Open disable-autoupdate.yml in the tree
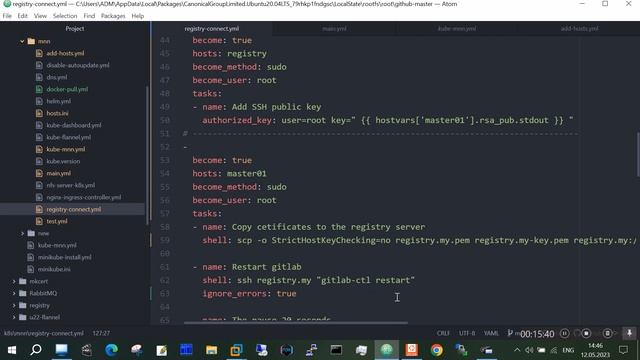Viewport: 640px width, 360px height. click(78, 65)
